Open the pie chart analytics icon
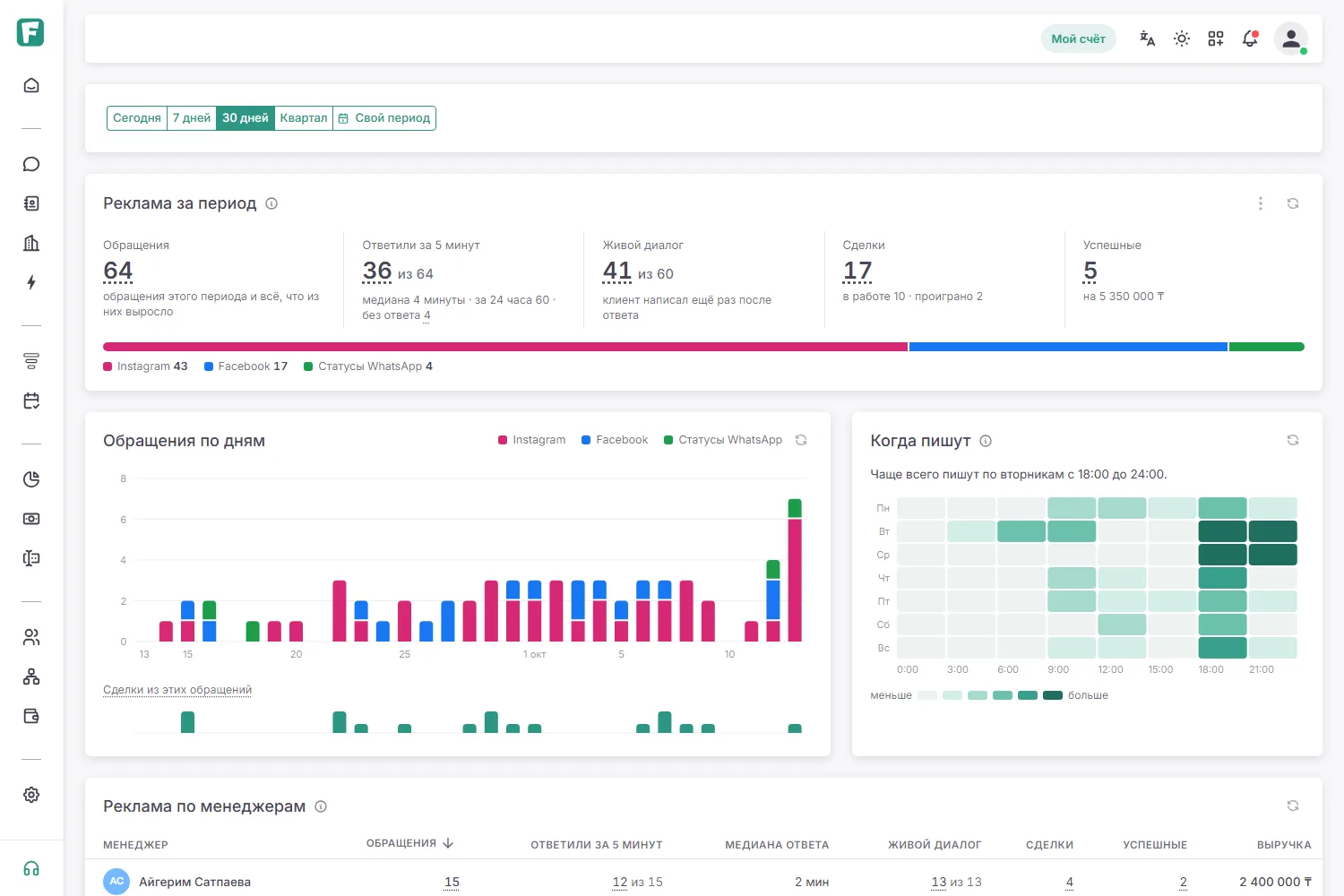This screenshot has width=1344, height=896. (x=31, y=479)
